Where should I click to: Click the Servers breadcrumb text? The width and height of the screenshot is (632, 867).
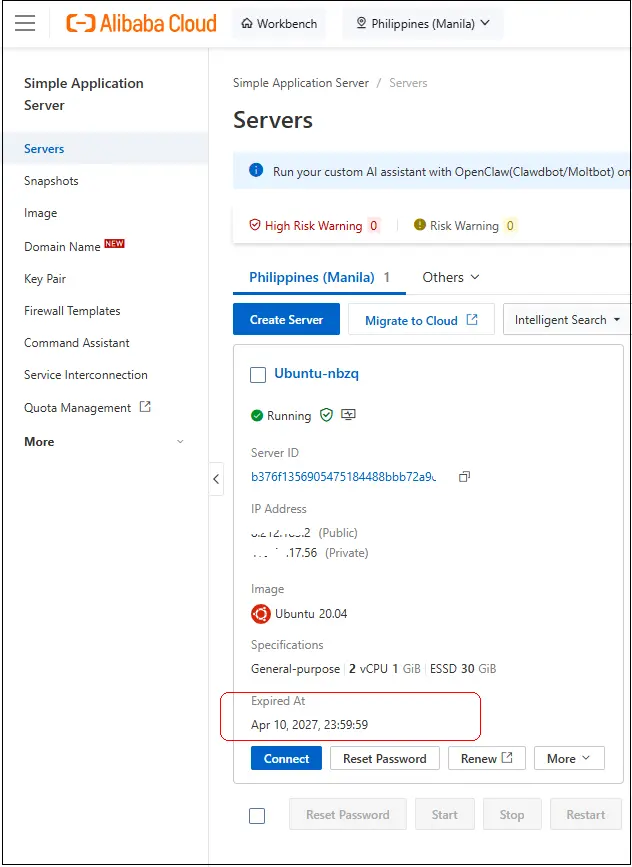[408, 83]
